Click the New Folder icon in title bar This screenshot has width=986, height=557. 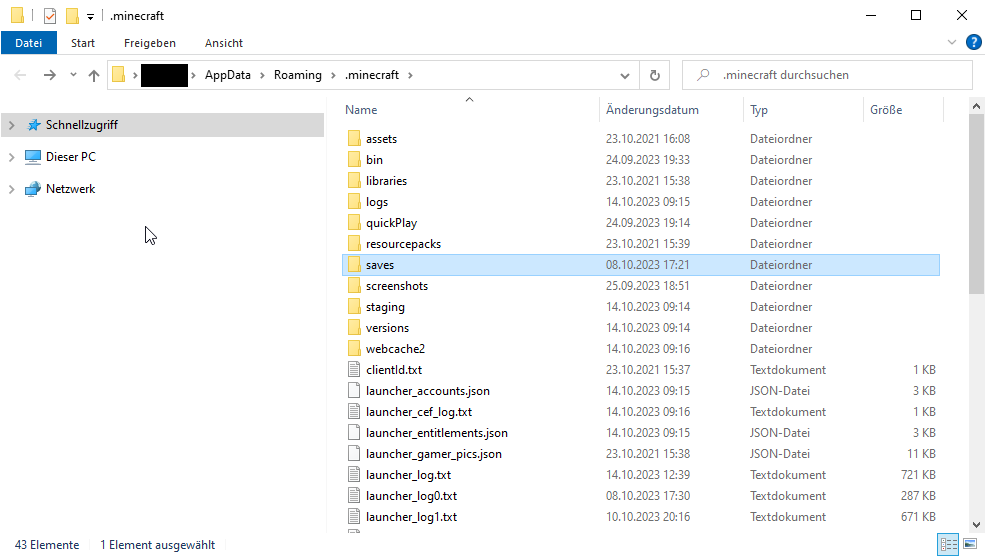pyautogui.click(x=73, y=16)
